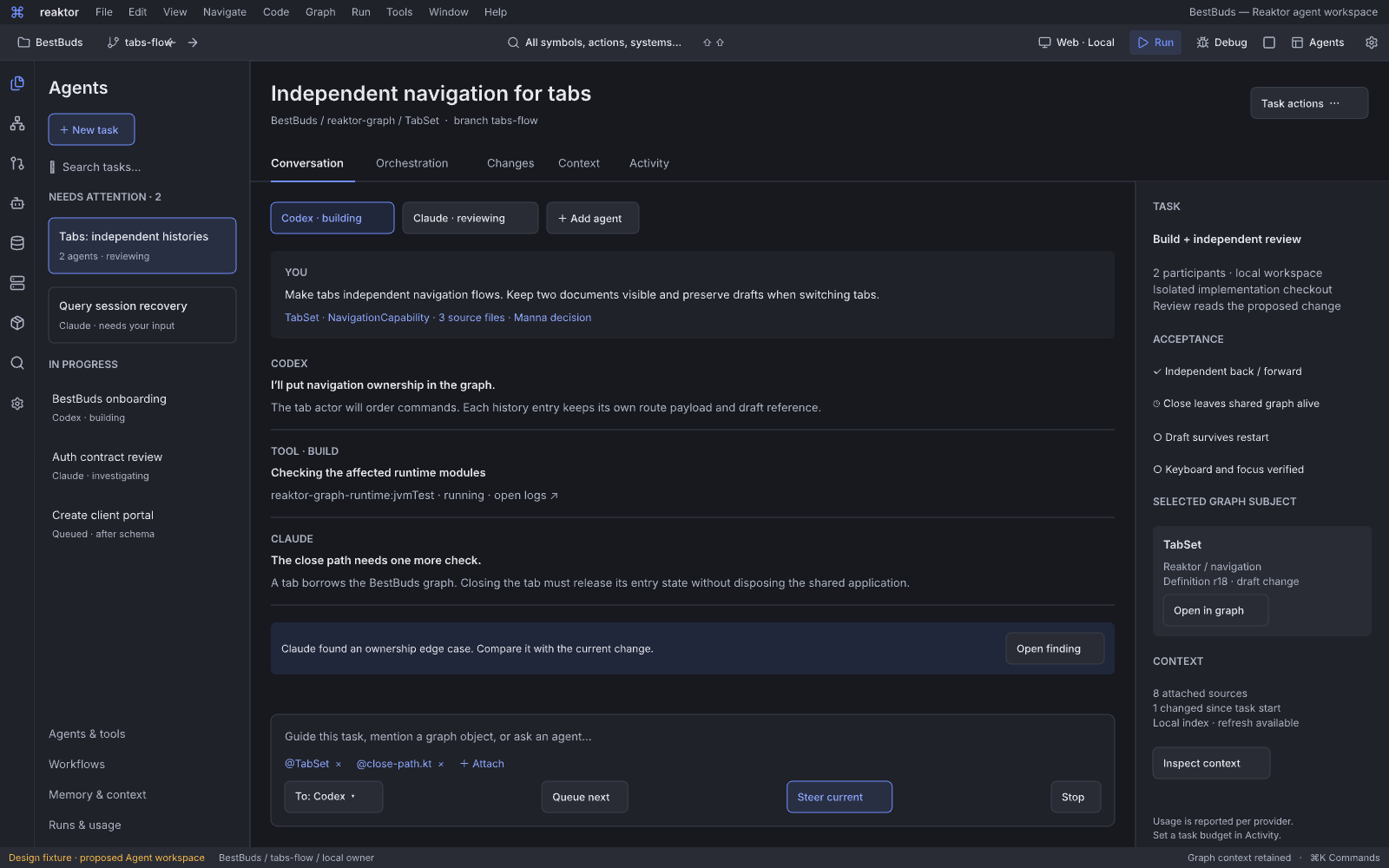Open the Agents panel toolbar button
This screenshot has height=868, width=1389.
click(x=1318, y=43)
